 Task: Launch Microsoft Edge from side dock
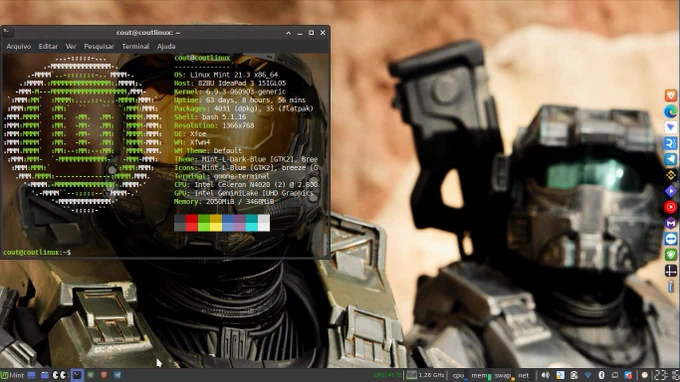(670, 112)
